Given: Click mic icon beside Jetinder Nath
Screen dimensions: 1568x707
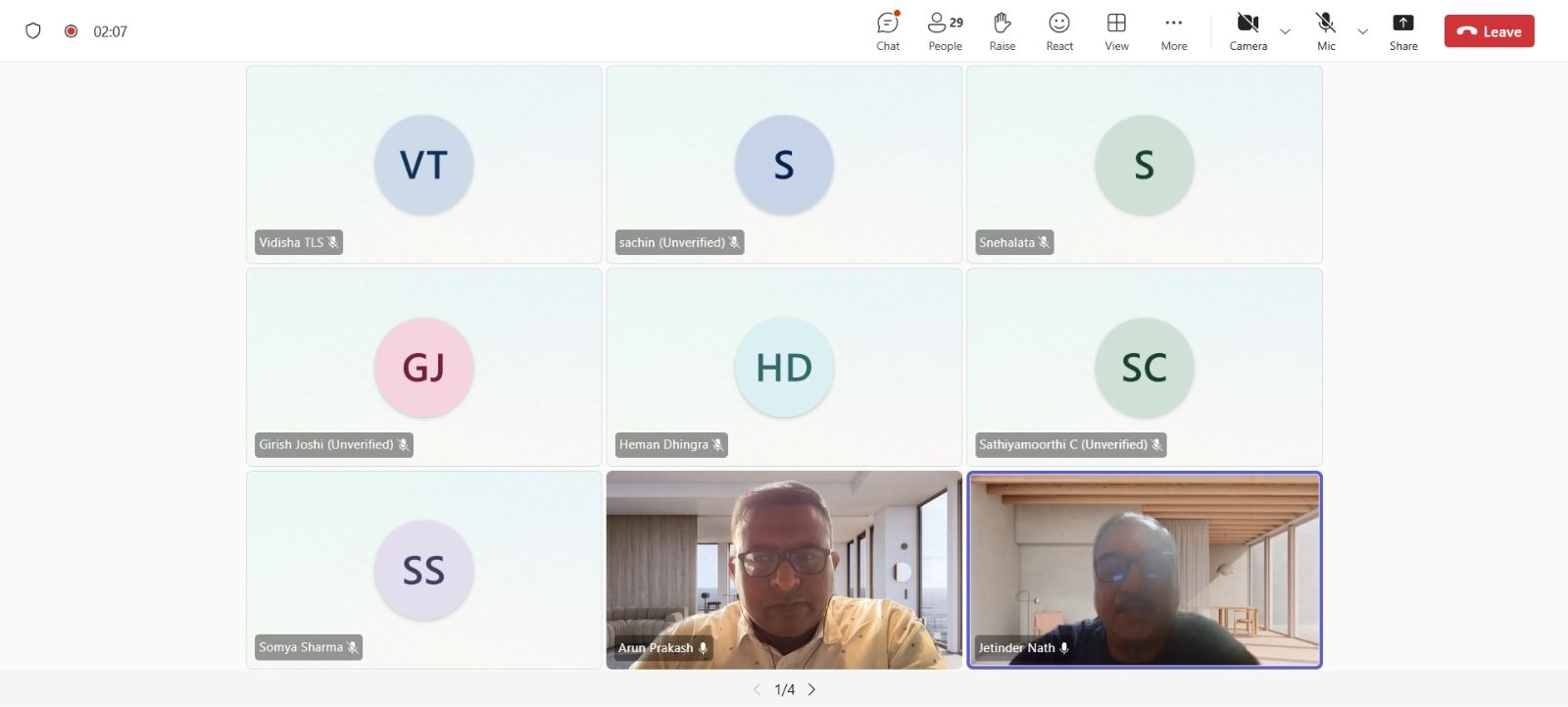Looking at the screenshot, I should point(1064,647).
